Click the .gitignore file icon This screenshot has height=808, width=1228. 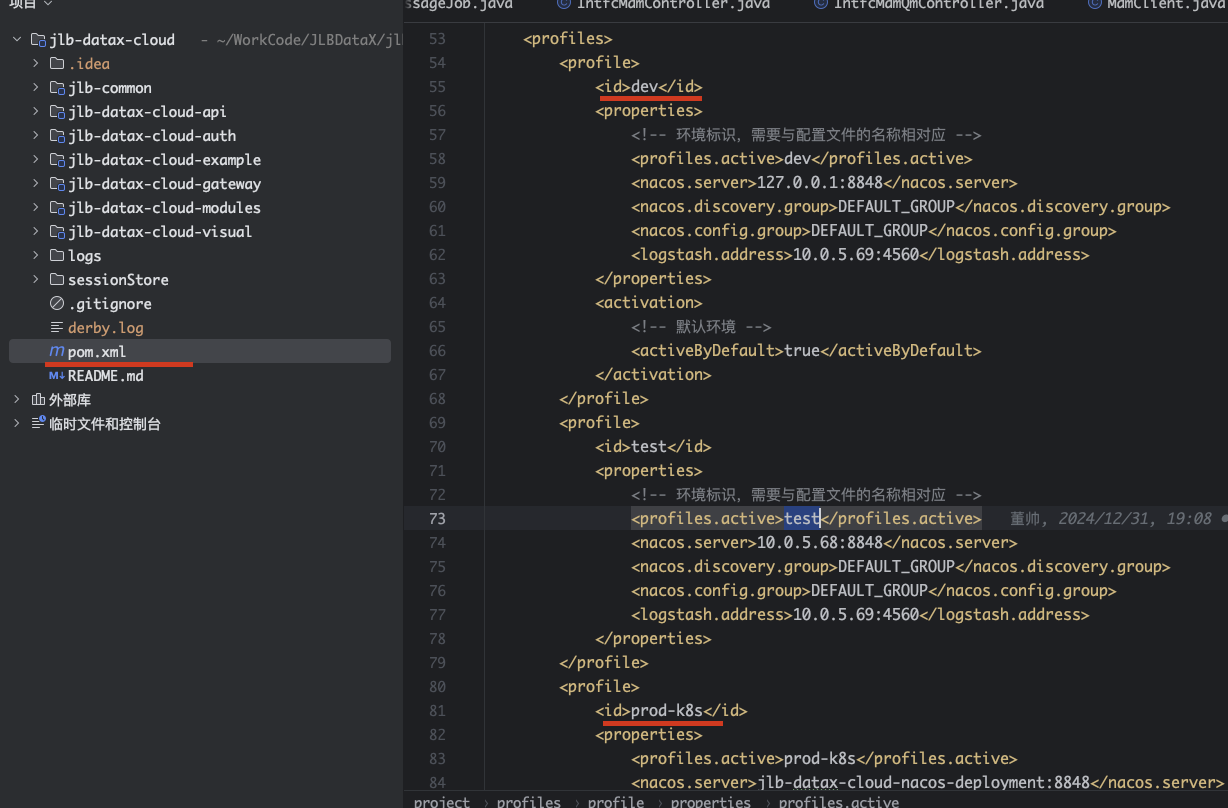[57, 304]
